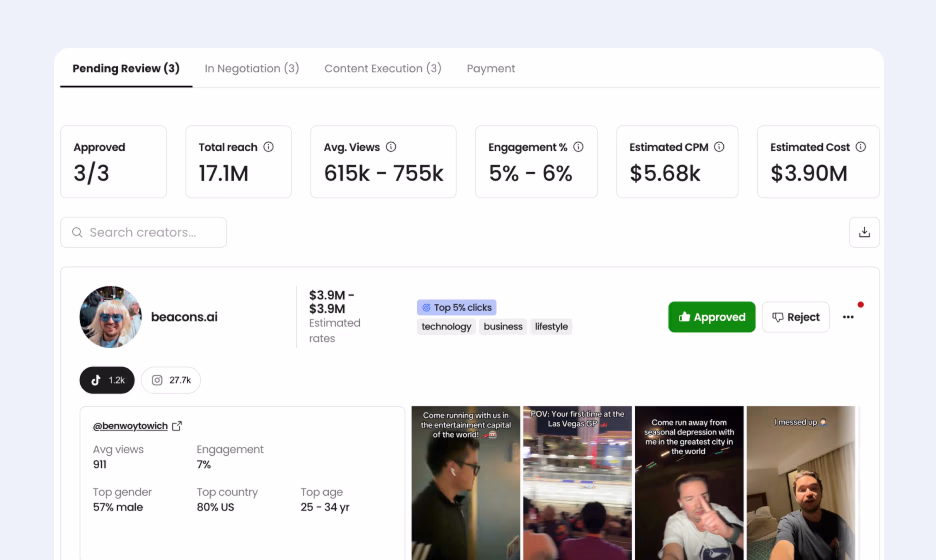Click the beacons.ai creator avatar
The height and width of the screenshot is (560, 936).
[x=110, y=317]
